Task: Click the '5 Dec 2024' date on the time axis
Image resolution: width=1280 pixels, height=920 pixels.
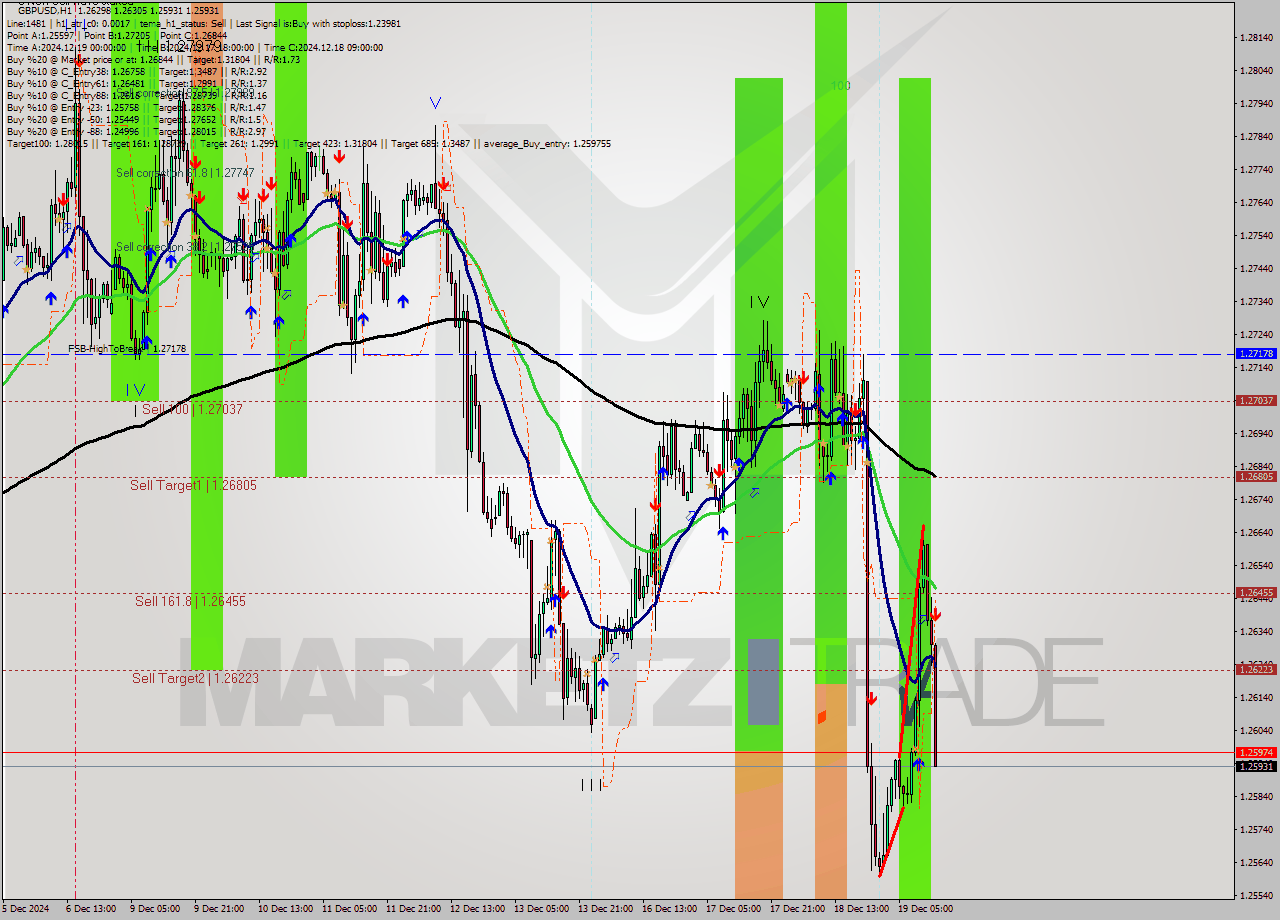Action: (25, 909)
